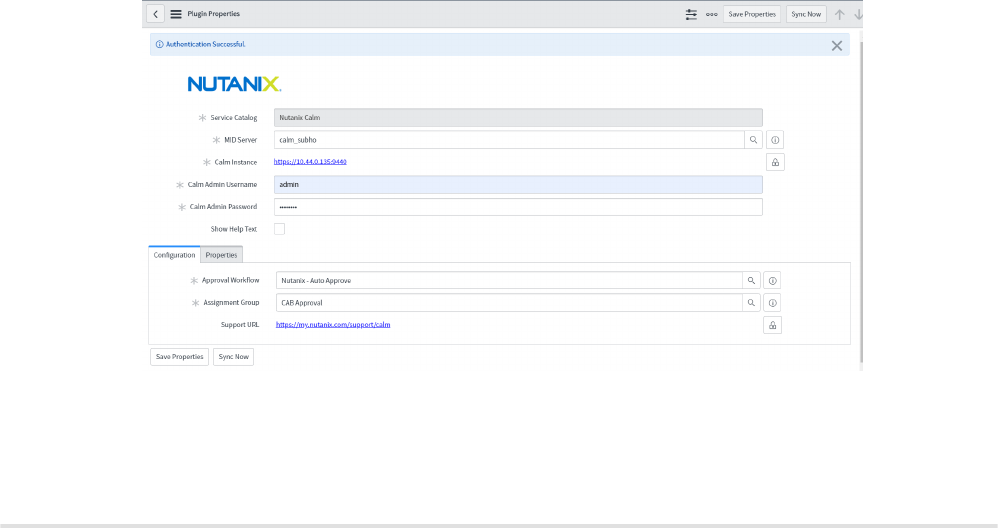The width and height of the screenshot is (998, 528).
Task: Click the info icon in authentication banner
Action: [x=160, y=45]
